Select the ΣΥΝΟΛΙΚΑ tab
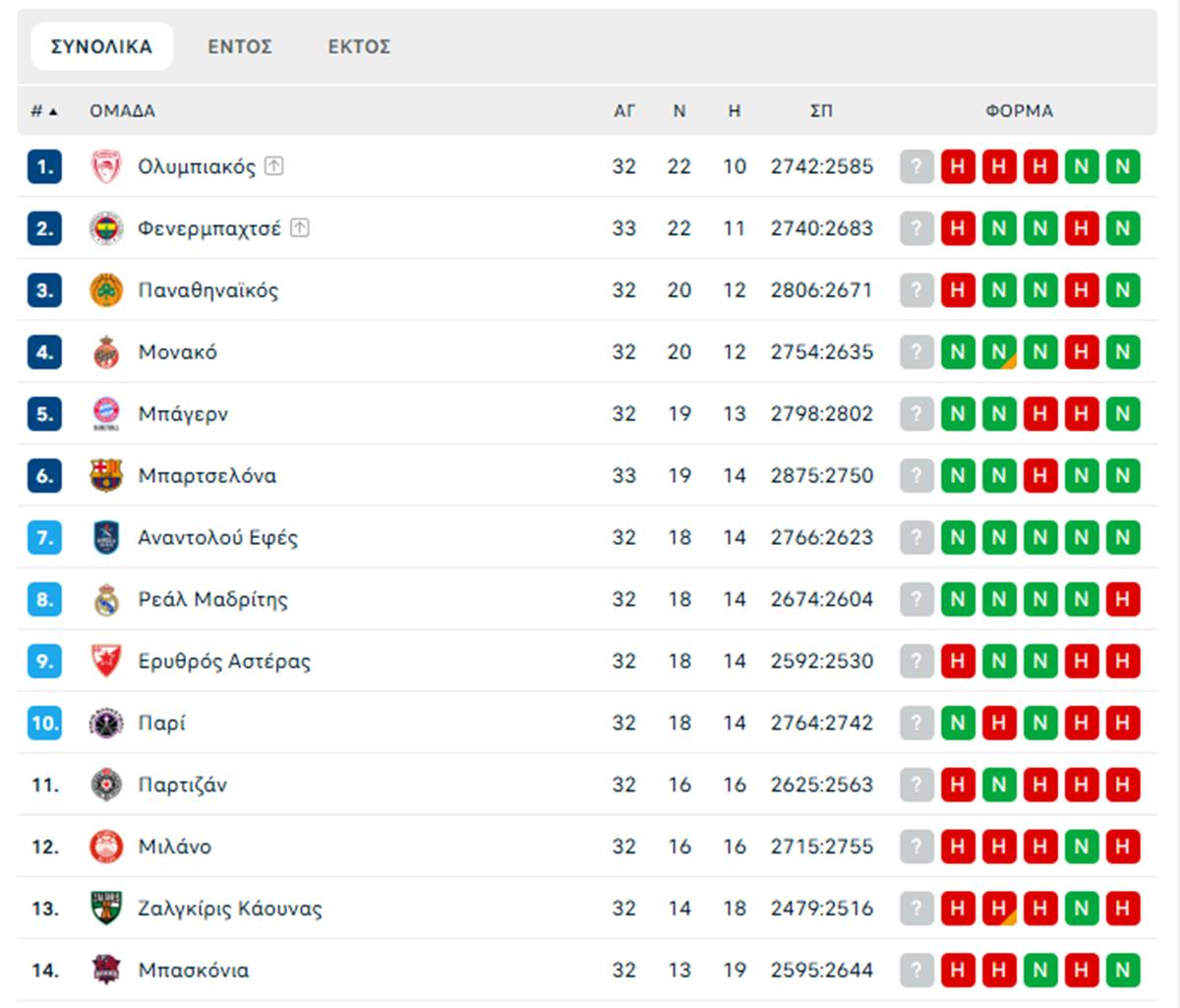 coord(101,46)
